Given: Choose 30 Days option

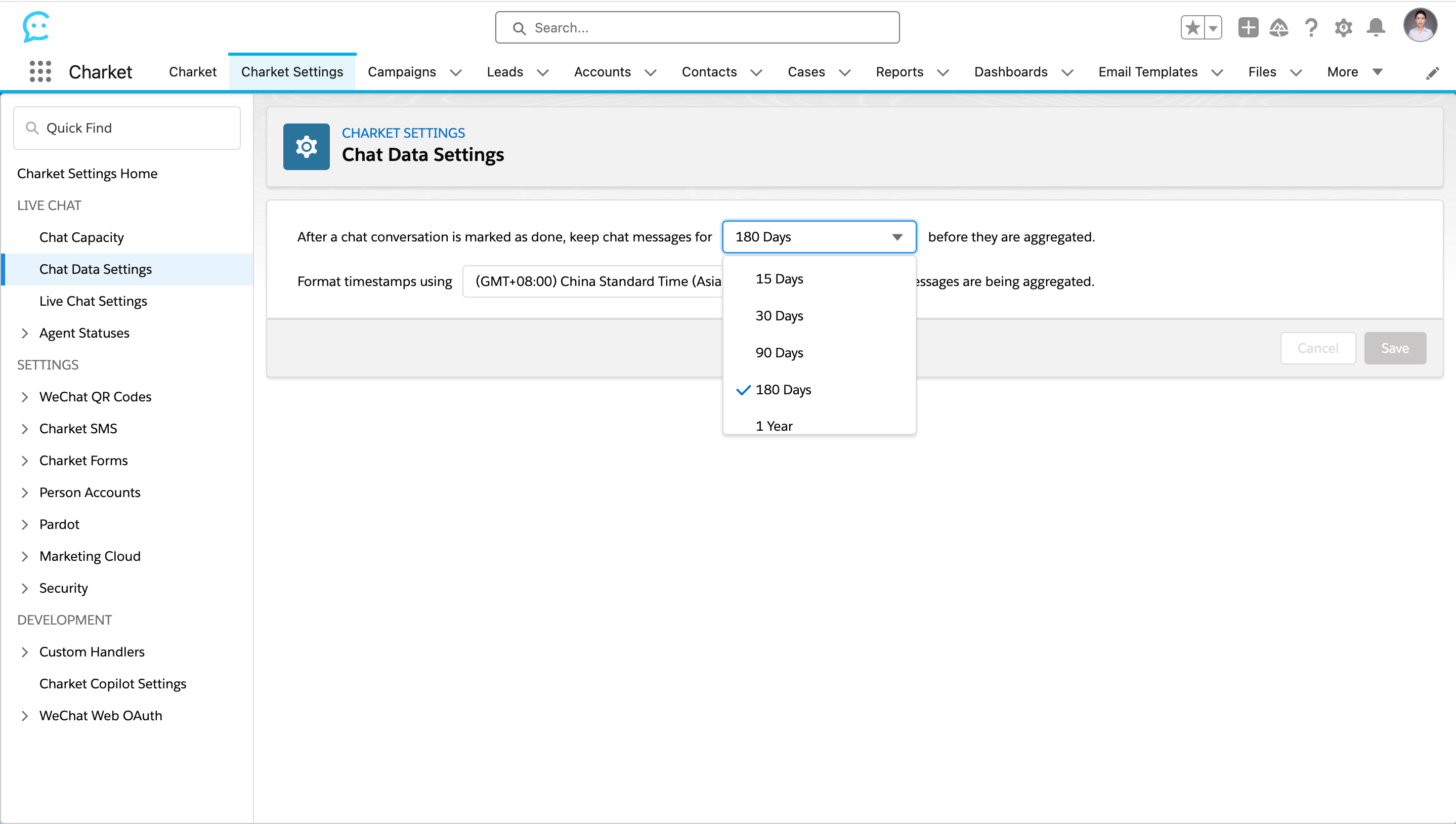Looking at the screenshot, I should click(x=819, y=316).
